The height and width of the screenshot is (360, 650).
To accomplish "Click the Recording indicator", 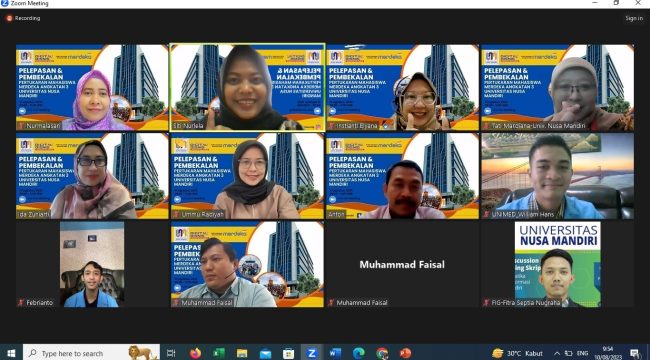I will 23,18.
